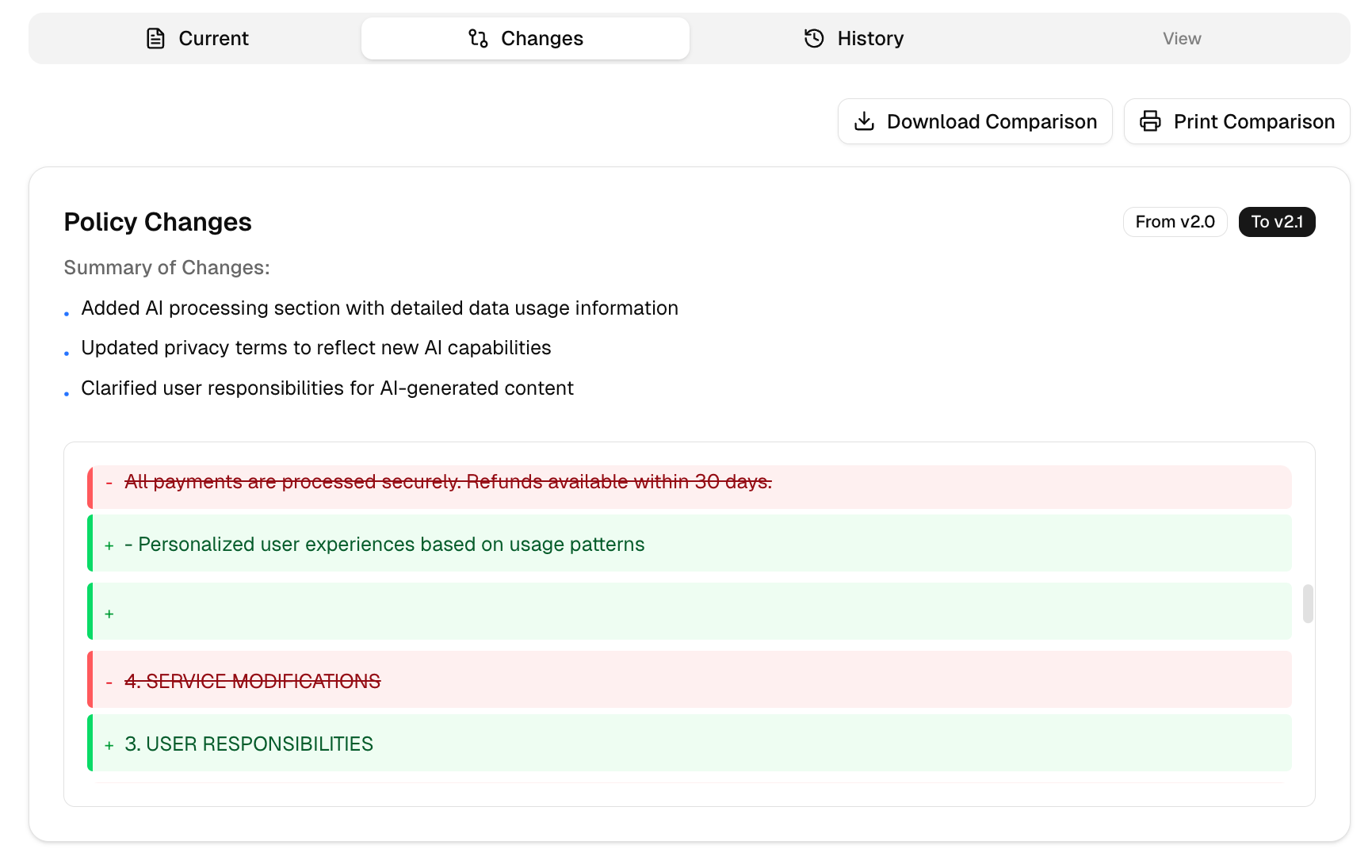
Task: Click the Policy Changes heading
Action: (158, 222)
